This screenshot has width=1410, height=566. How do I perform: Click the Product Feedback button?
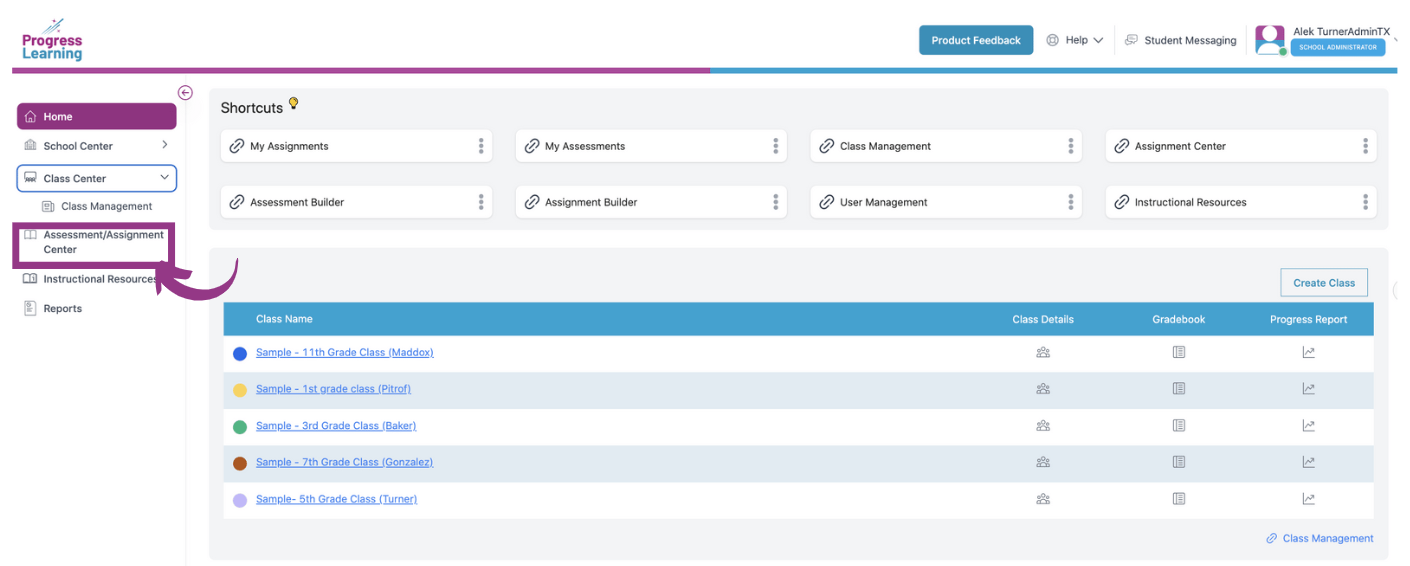click(976, 40)
